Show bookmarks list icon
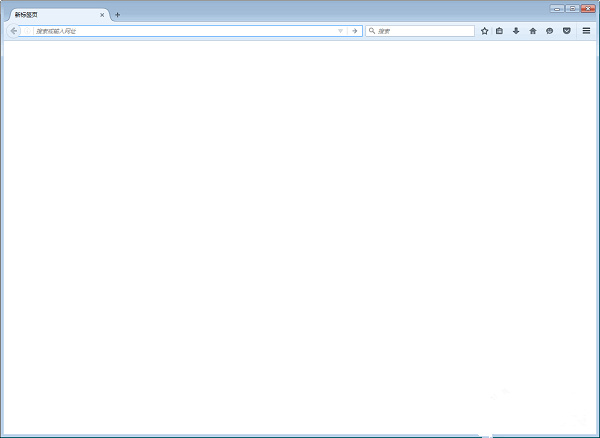 pyautogui.click(x=499, y=31)
